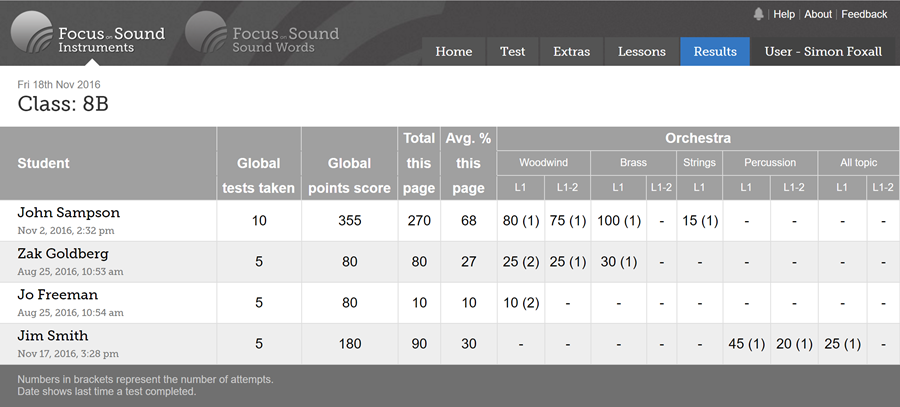Click John Sampson's Brass 100 (1) score
Screen dimensions: 900x407
coord(619,221)
